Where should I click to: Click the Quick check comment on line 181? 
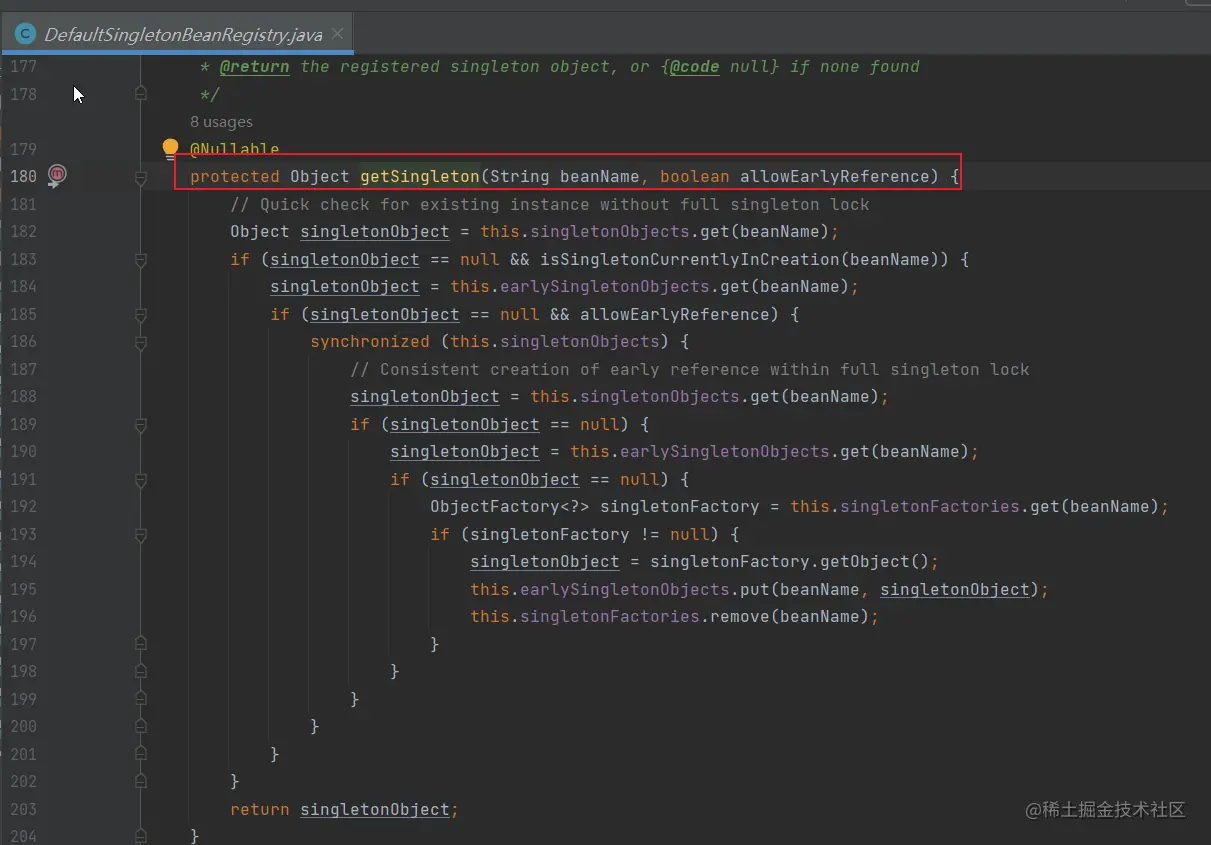(550, 204)
